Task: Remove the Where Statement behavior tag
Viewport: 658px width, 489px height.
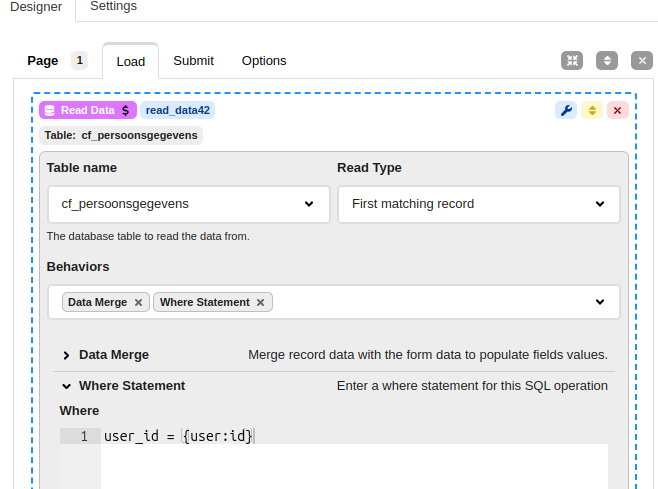Action: coord(261,303)
